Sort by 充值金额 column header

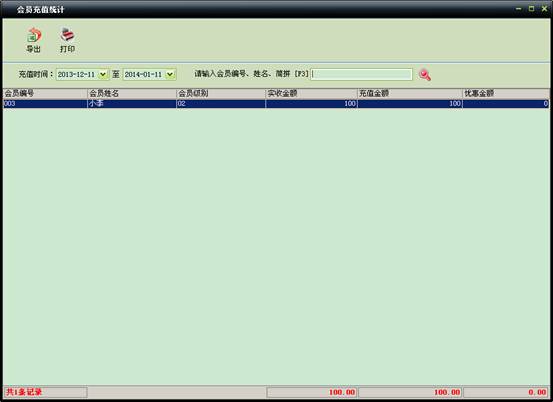(410, 93)
